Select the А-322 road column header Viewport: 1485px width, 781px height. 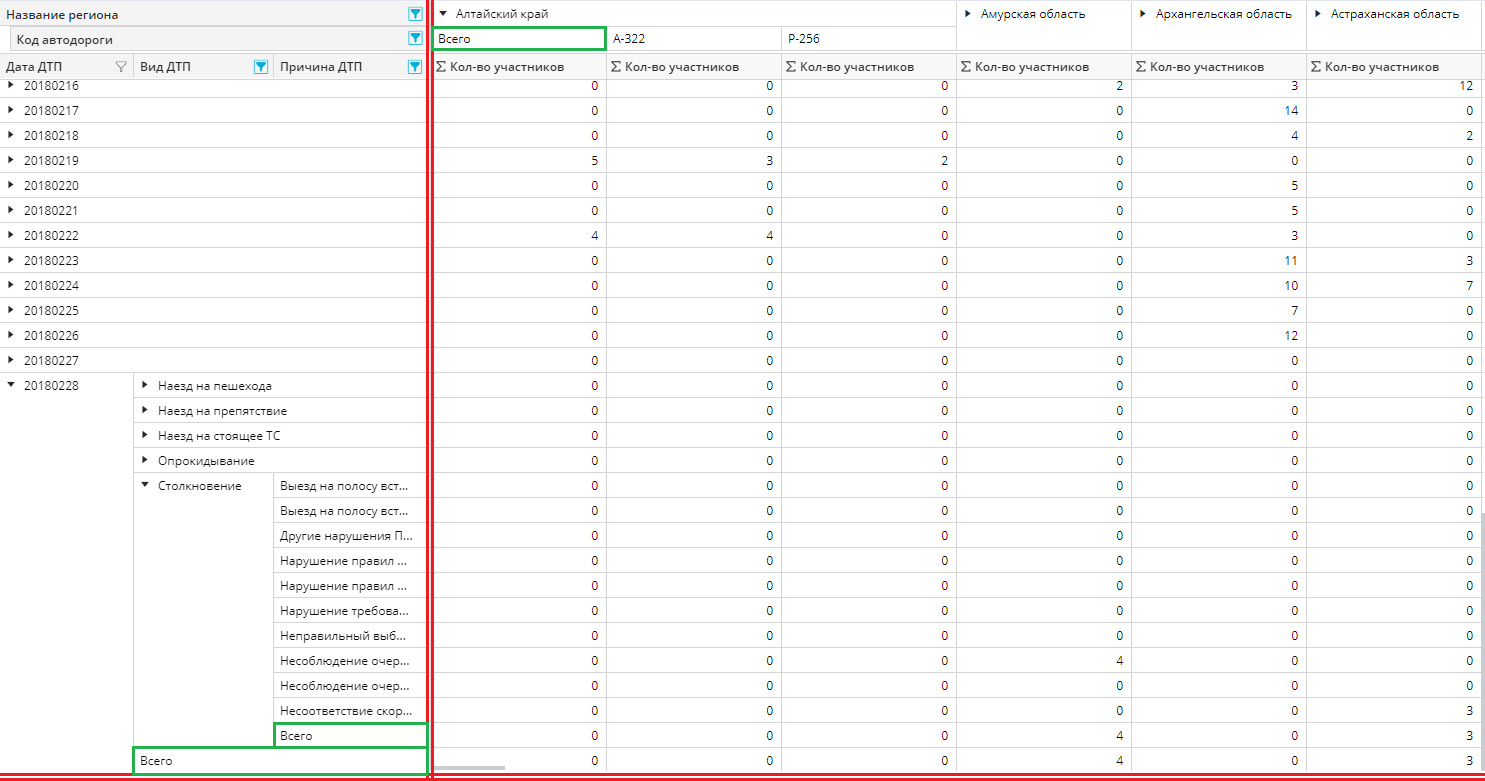point(693,39)
